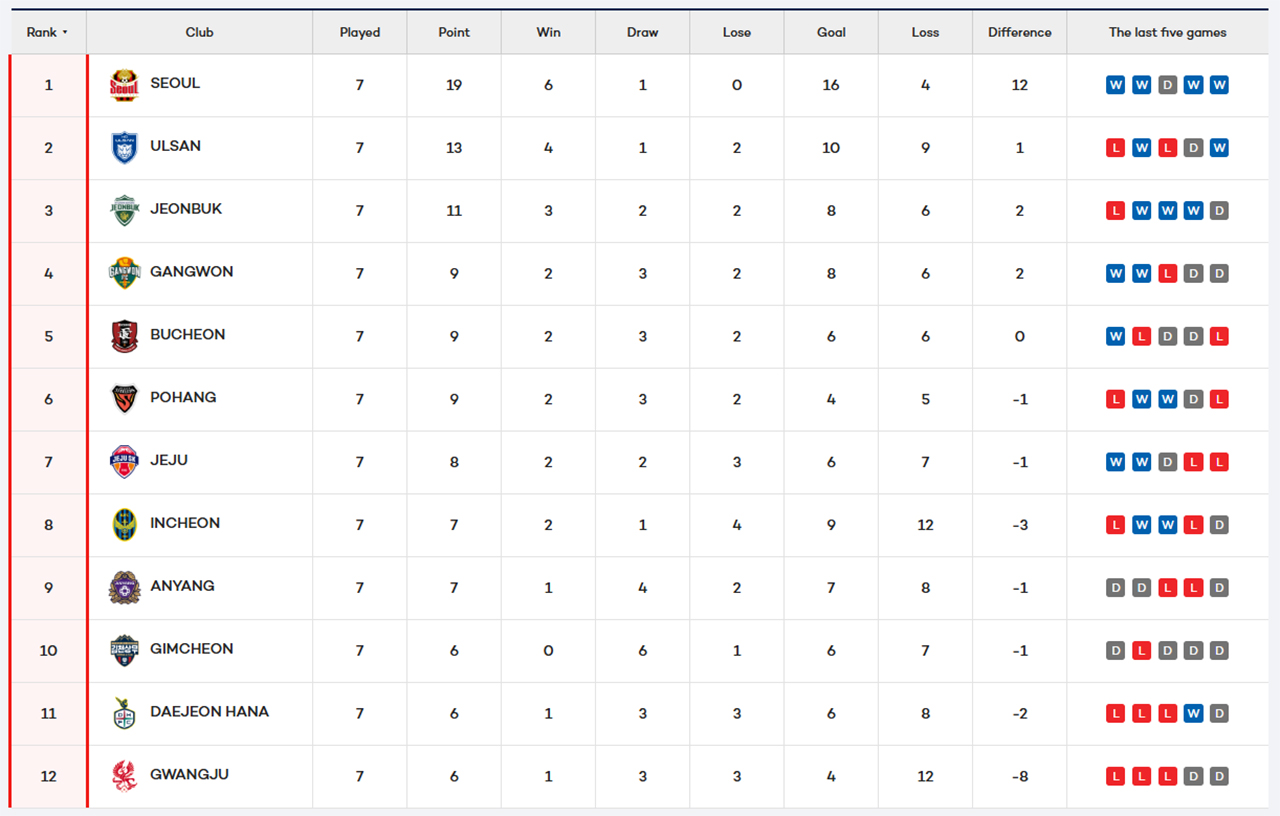Click the Ulsan club crest
The width and height of the screenshot is (1280, 816).
124,148
